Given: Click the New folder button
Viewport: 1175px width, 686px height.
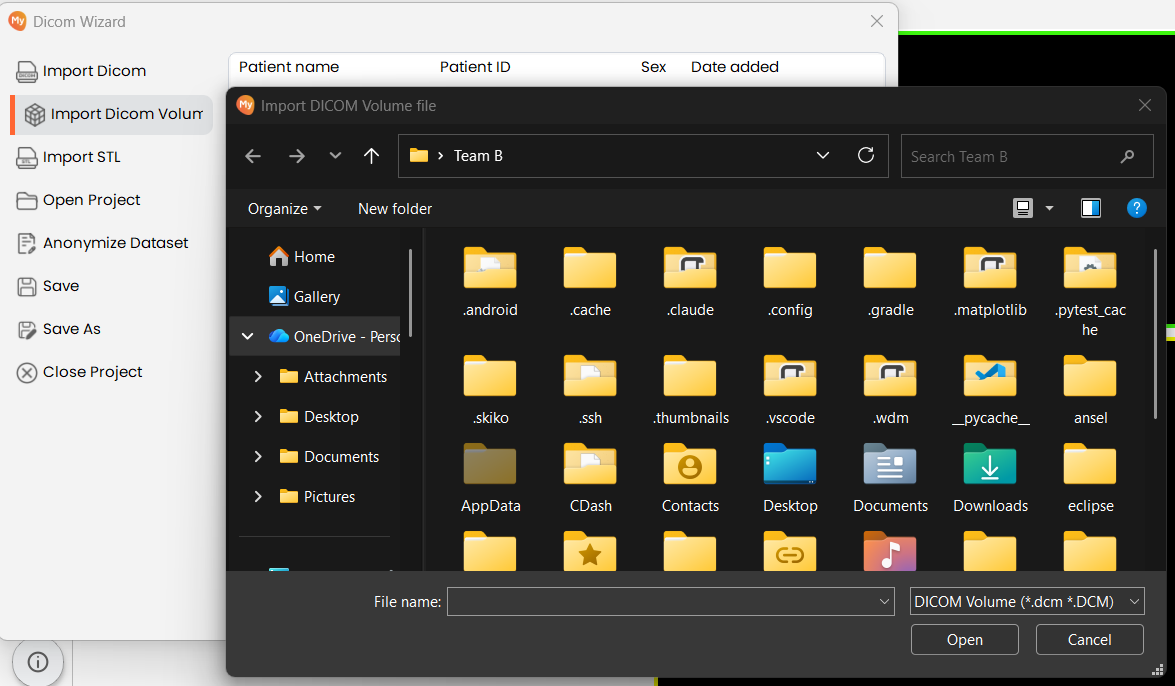Looking at the screenshot, I should (x=395, y=209).
